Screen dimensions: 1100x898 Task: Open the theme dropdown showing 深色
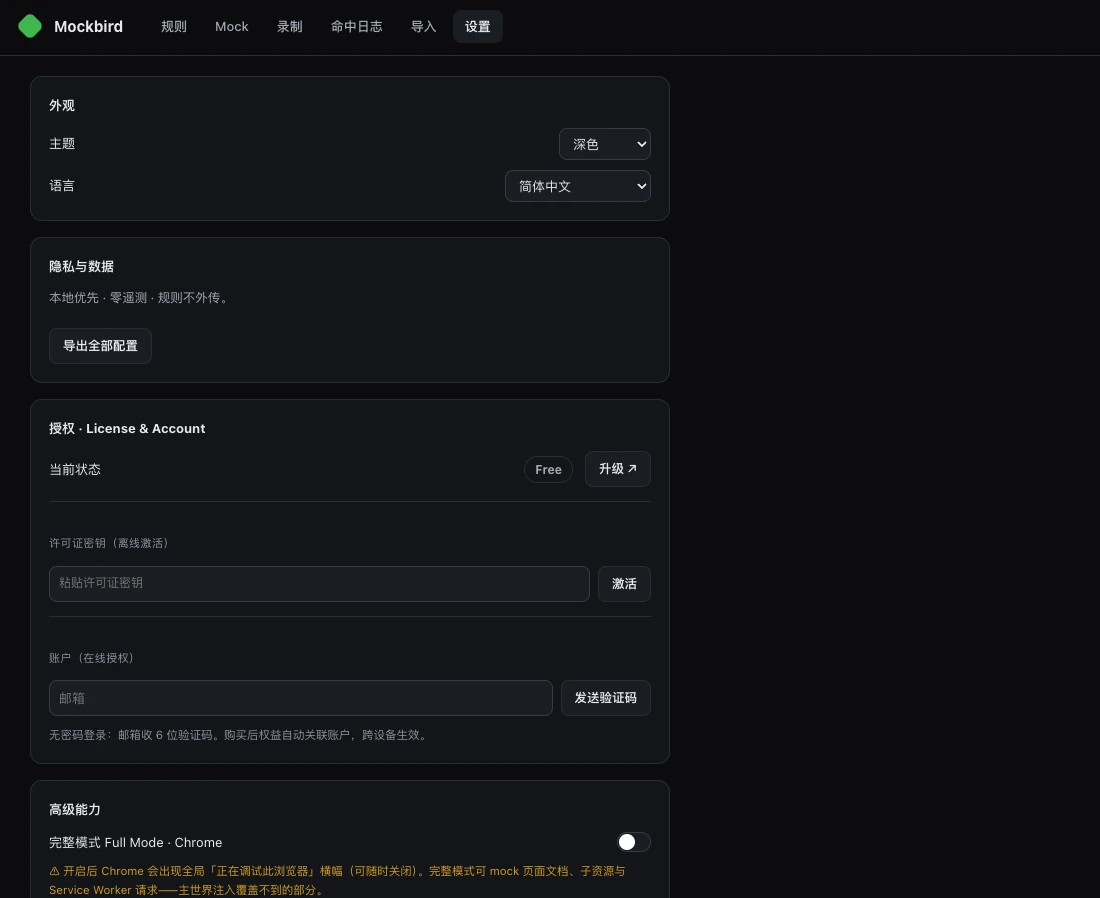(605, 145)
